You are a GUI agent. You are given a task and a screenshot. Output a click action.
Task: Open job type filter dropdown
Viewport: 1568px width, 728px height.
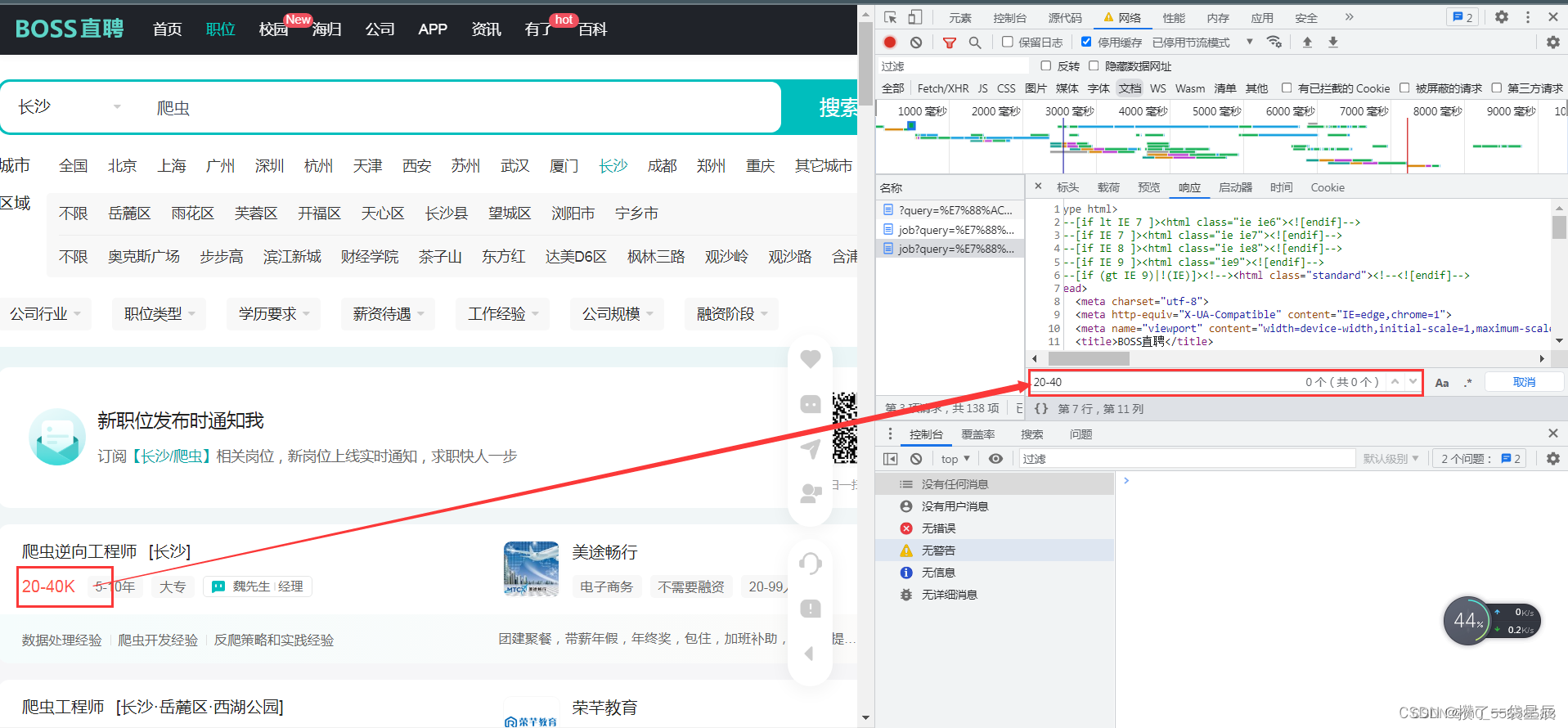coord(159,314)
